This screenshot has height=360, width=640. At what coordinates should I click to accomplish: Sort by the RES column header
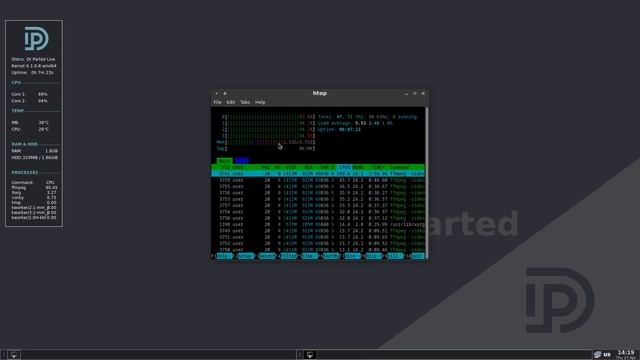(309, 167)
